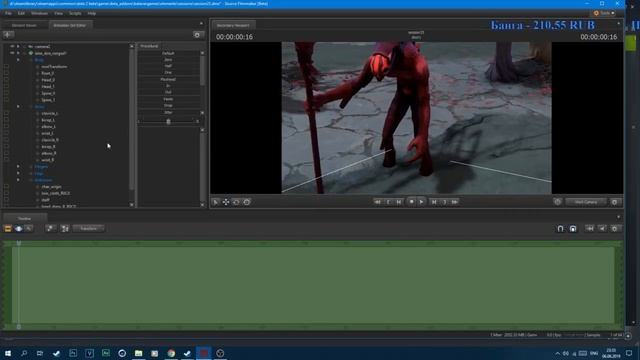
Task: Open the Scripts menu
Action: tap(75, 13)
